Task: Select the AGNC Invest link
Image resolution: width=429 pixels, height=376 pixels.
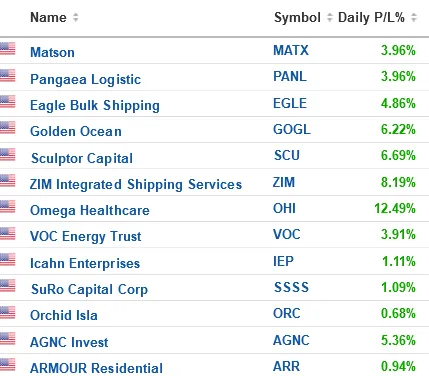Action: (69, 342)
